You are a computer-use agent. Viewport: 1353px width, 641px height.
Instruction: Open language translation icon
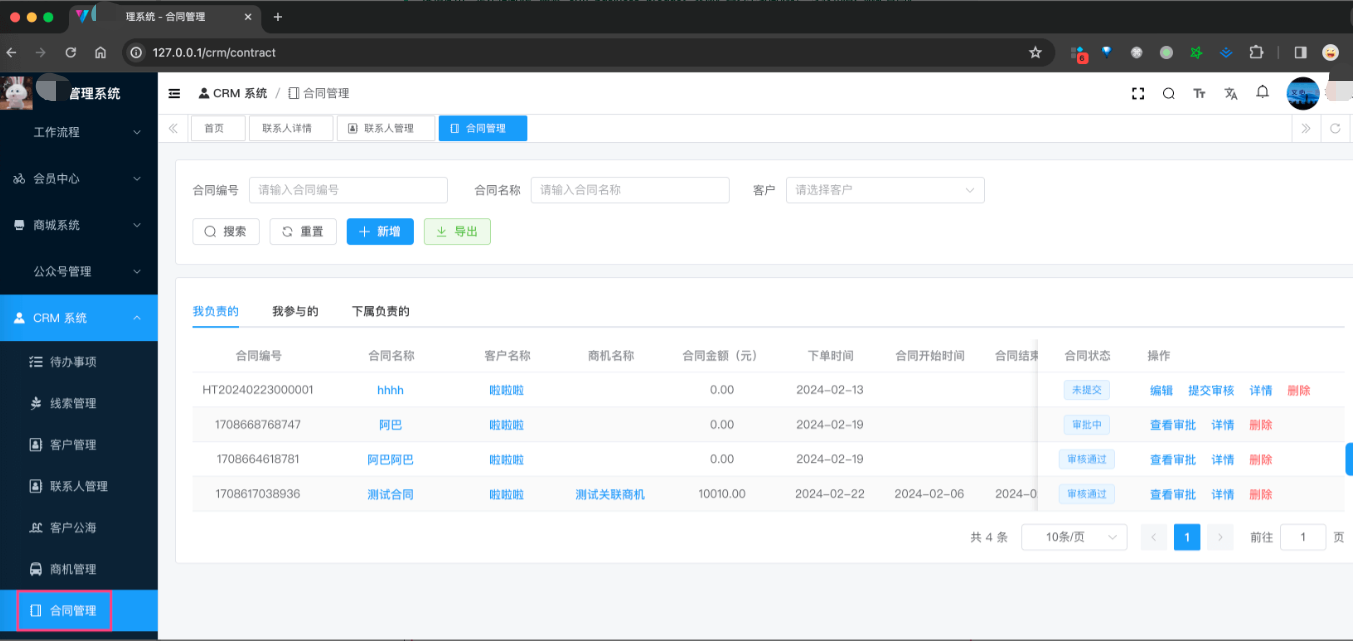click(1231, 93)
